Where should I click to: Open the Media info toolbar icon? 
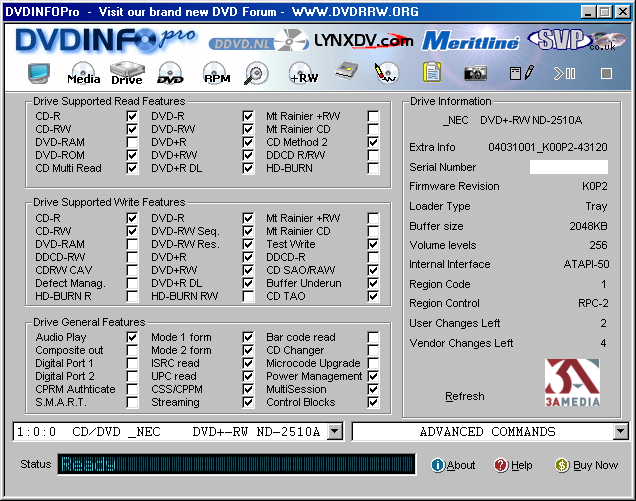84,73
